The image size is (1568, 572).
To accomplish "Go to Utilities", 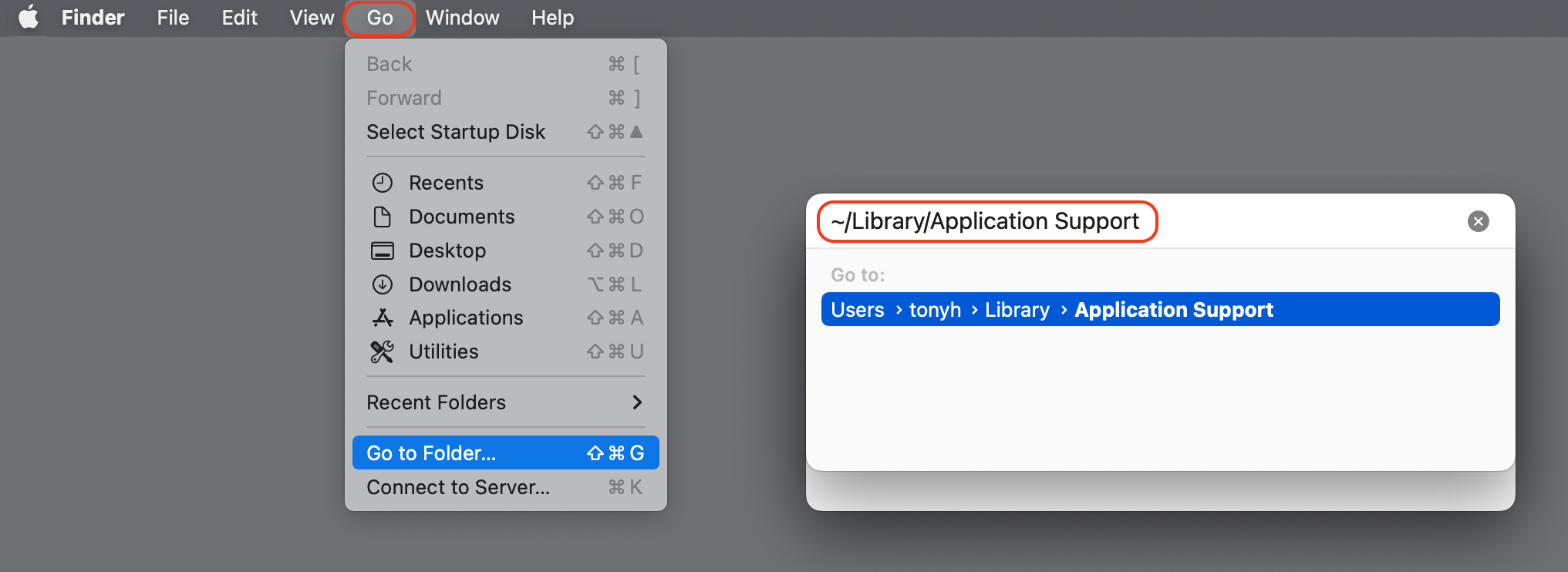I will tap(505, 352).
